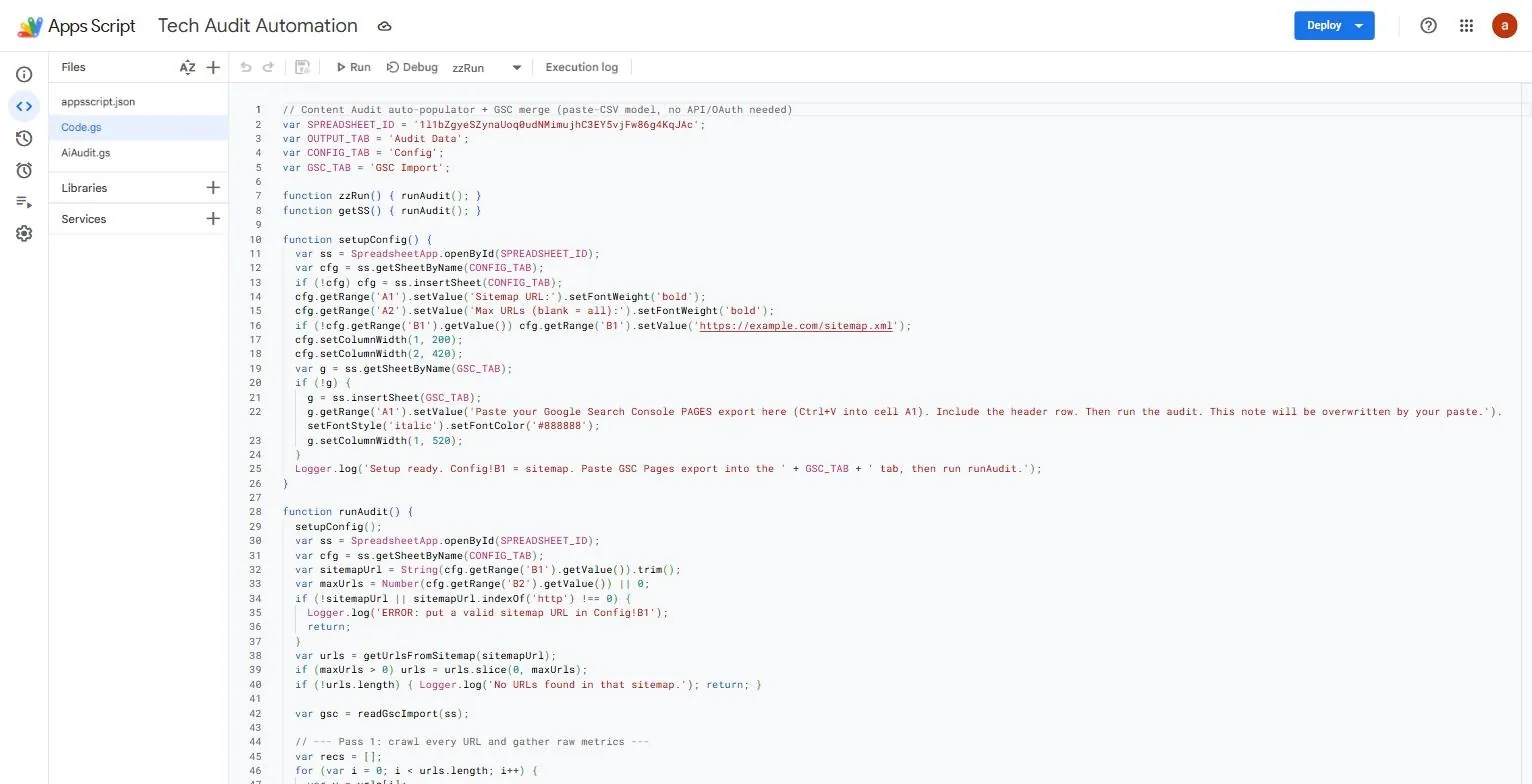Open Project Settings gear icon
This screenshot has height=784, width=1532.
(24, 233)
